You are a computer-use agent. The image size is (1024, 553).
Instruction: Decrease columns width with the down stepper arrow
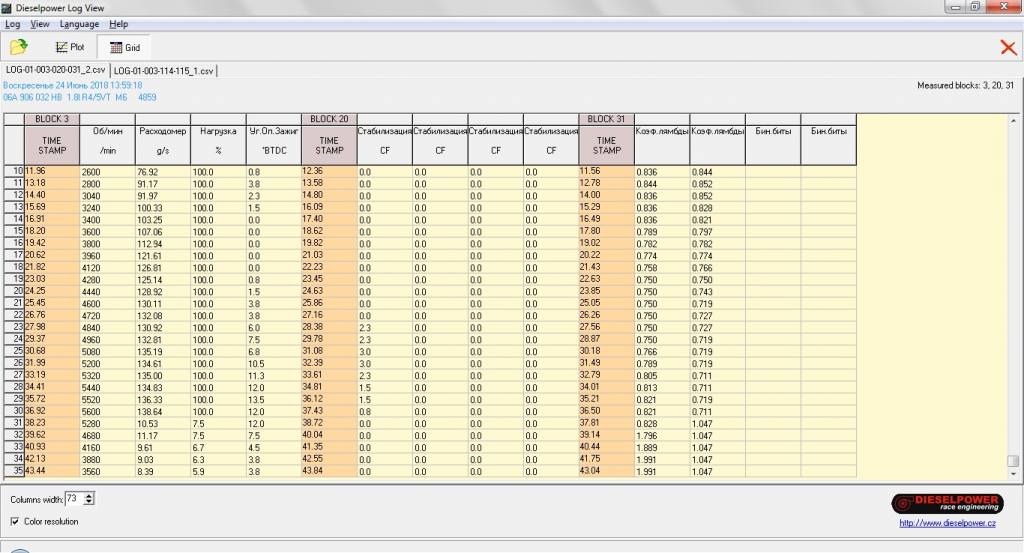[90, 502]
